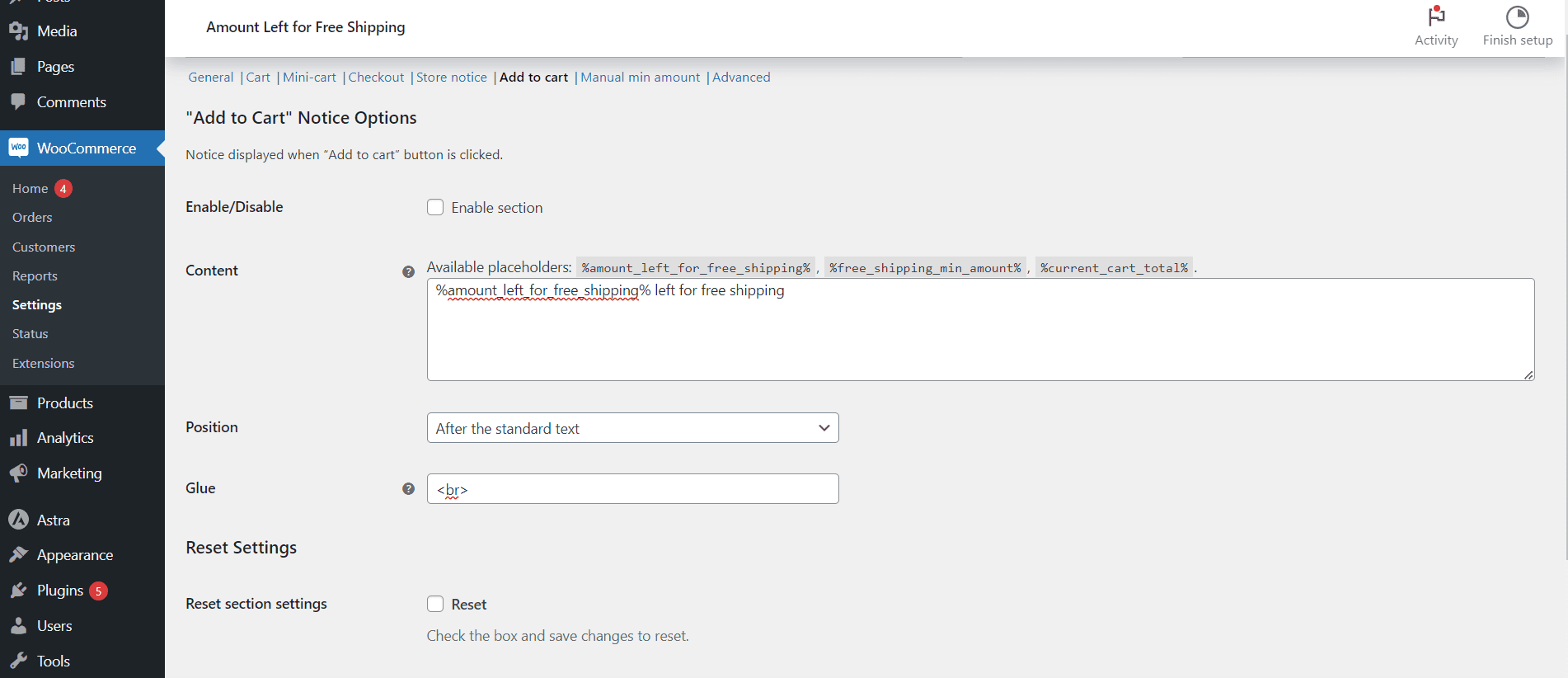Click the Products box icon

tap(18, 403)
